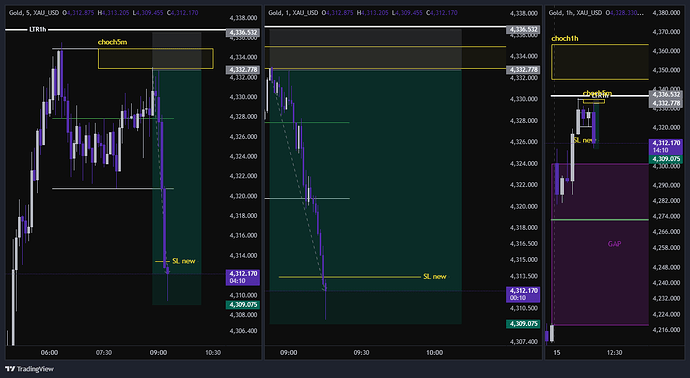Select the choch1h yellow rectangle in 1h chart
This screenshot has height=378, width=690.
pos(600,62)
